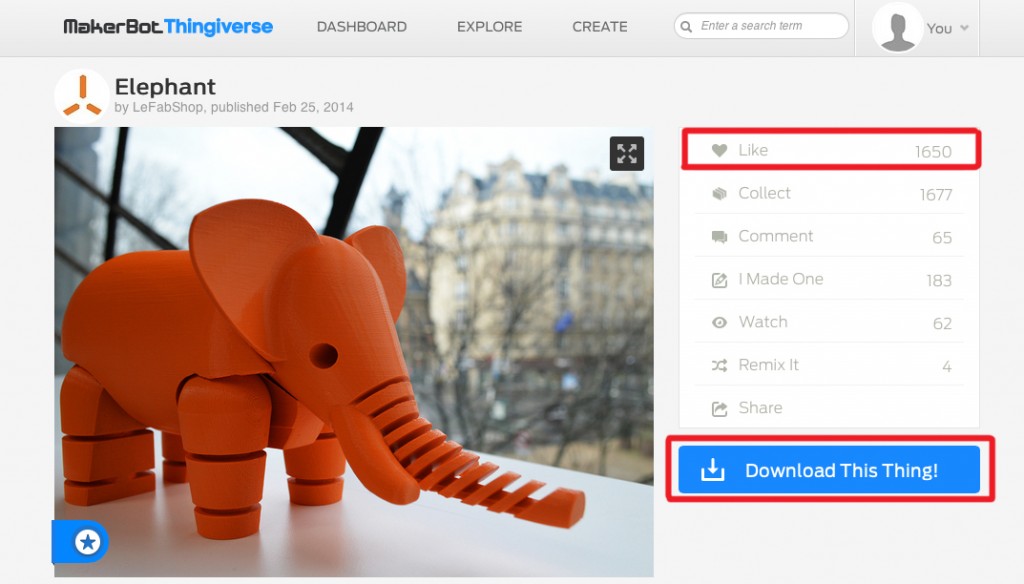This screenshot has width=1024, height=584.
Task: Click the heart Like icon
Action: 719,150
